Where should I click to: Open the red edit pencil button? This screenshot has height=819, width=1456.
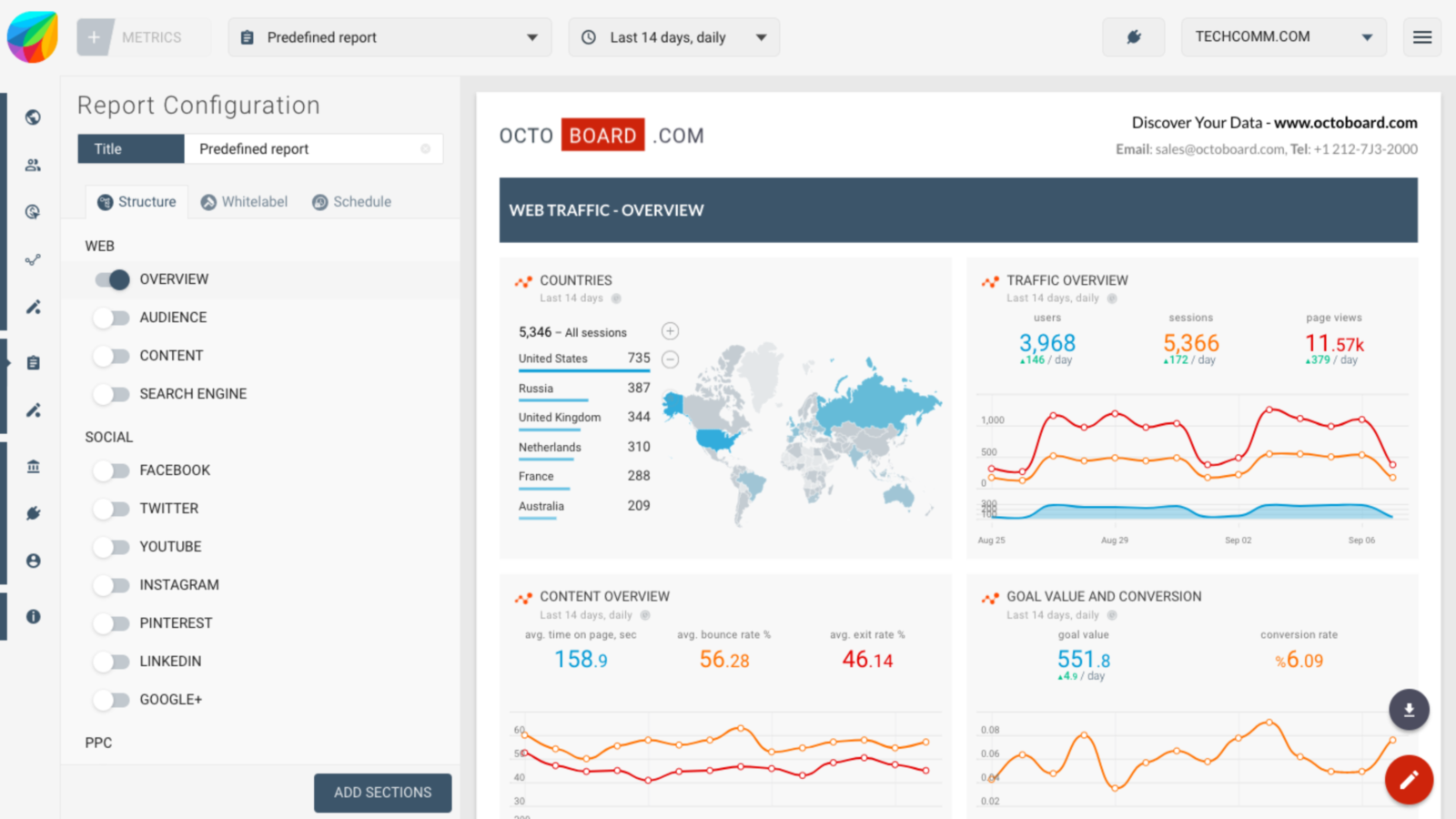(x=1409, y=779)
